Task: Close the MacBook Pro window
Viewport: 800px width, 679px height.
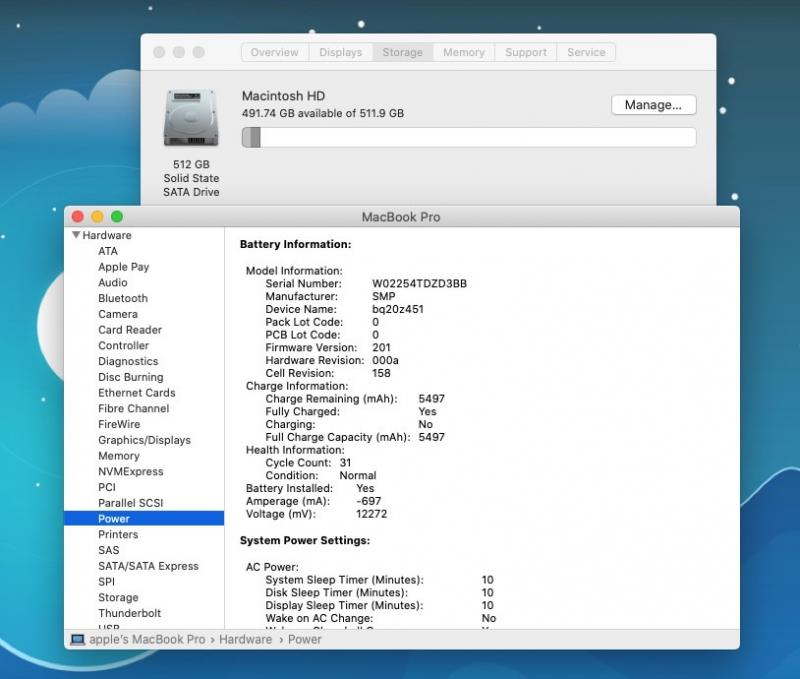Action: pos(78,217)
